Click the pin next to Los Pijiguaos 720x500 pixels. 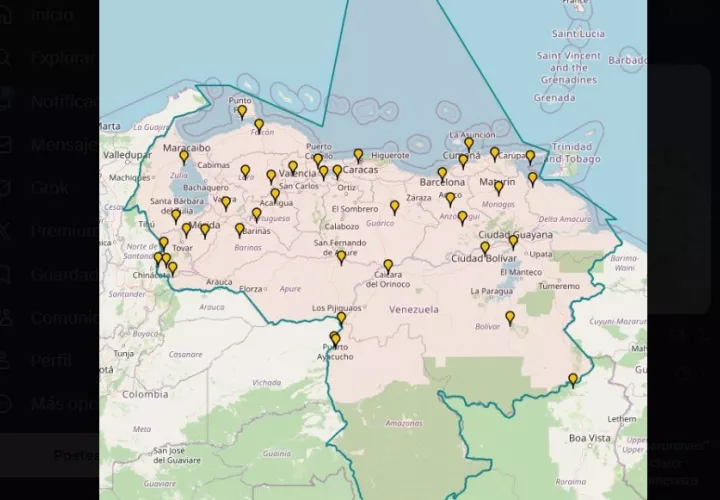pyautogui.click(x=341, y=319)
